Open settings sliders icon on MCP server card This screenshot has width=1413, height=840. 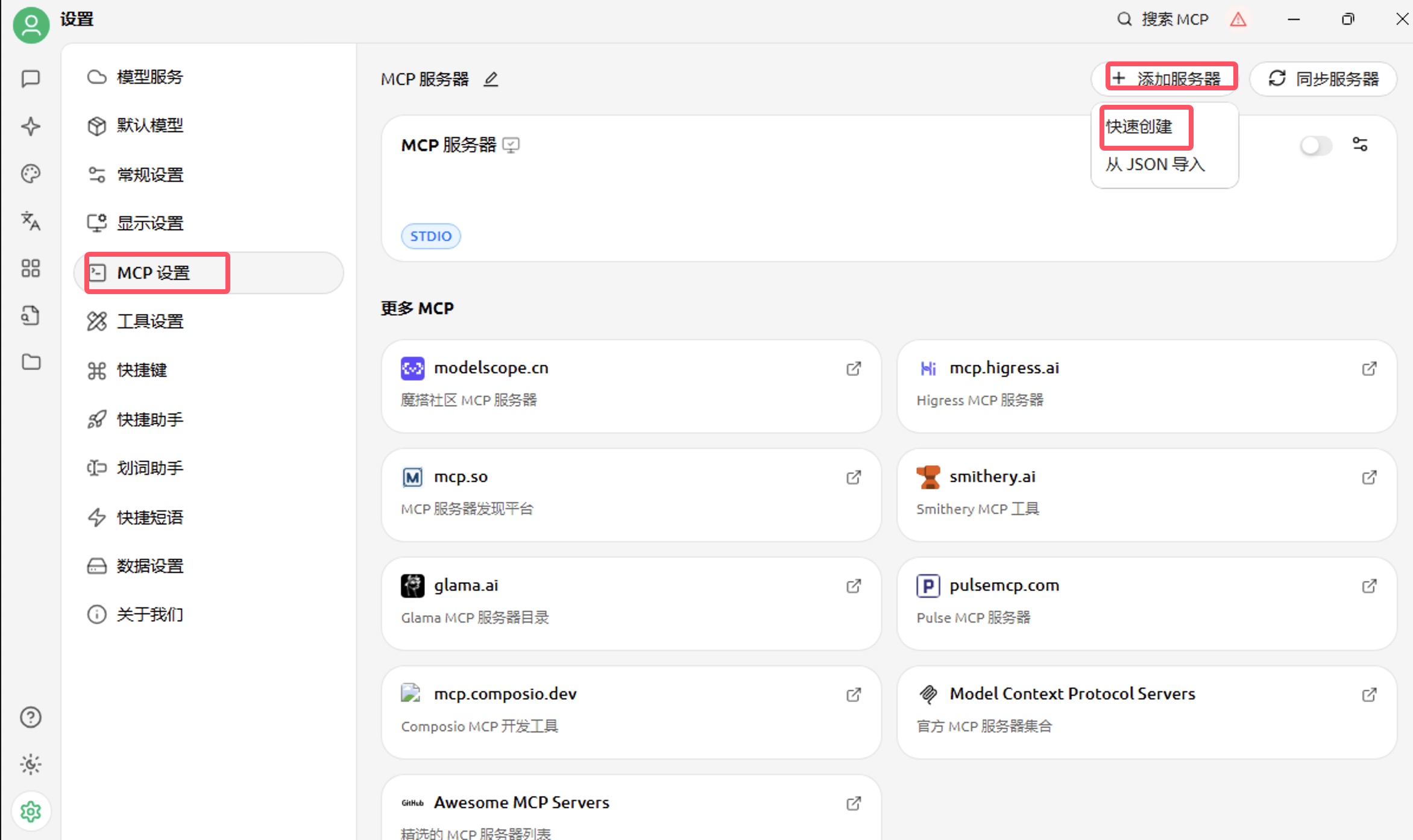(x=1360, y=145)
